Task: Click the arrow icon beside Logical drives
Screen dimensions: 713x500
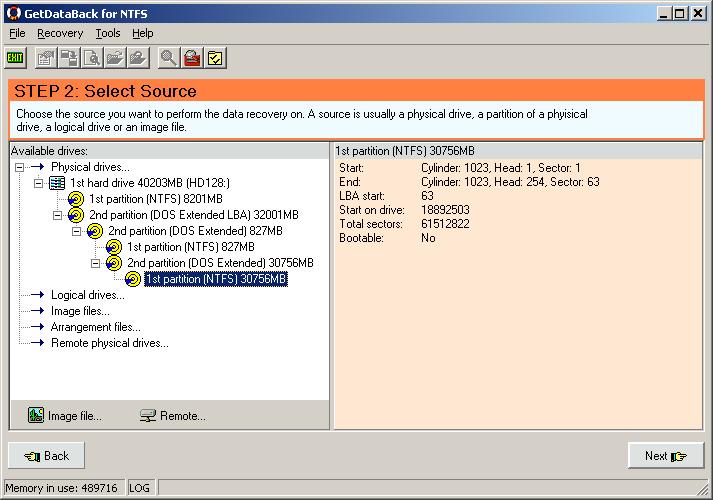Action: coord(37,295)
